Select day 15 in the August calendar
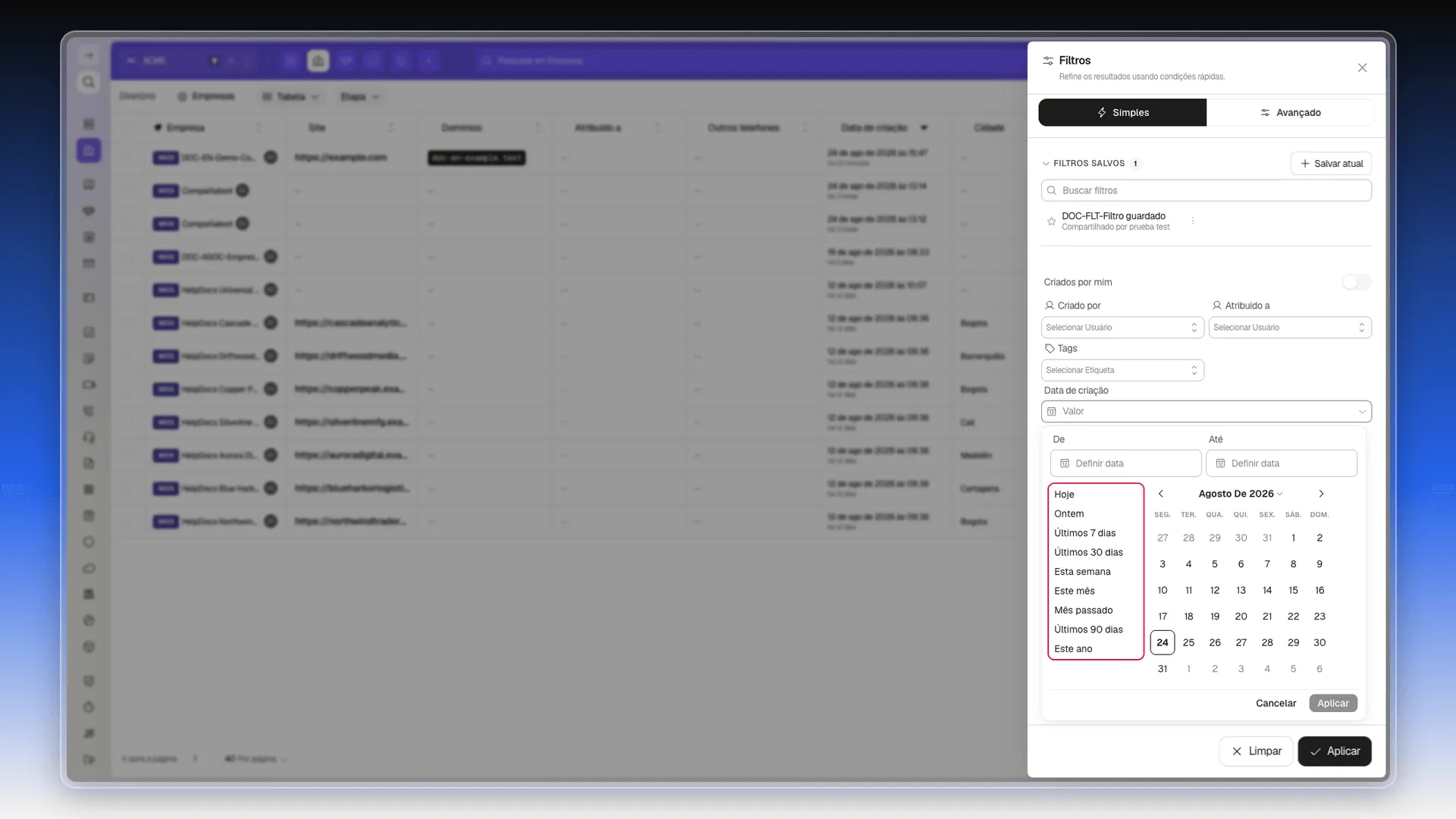Viewport: 1456px width, 819px height. [x=1293, y=590]
